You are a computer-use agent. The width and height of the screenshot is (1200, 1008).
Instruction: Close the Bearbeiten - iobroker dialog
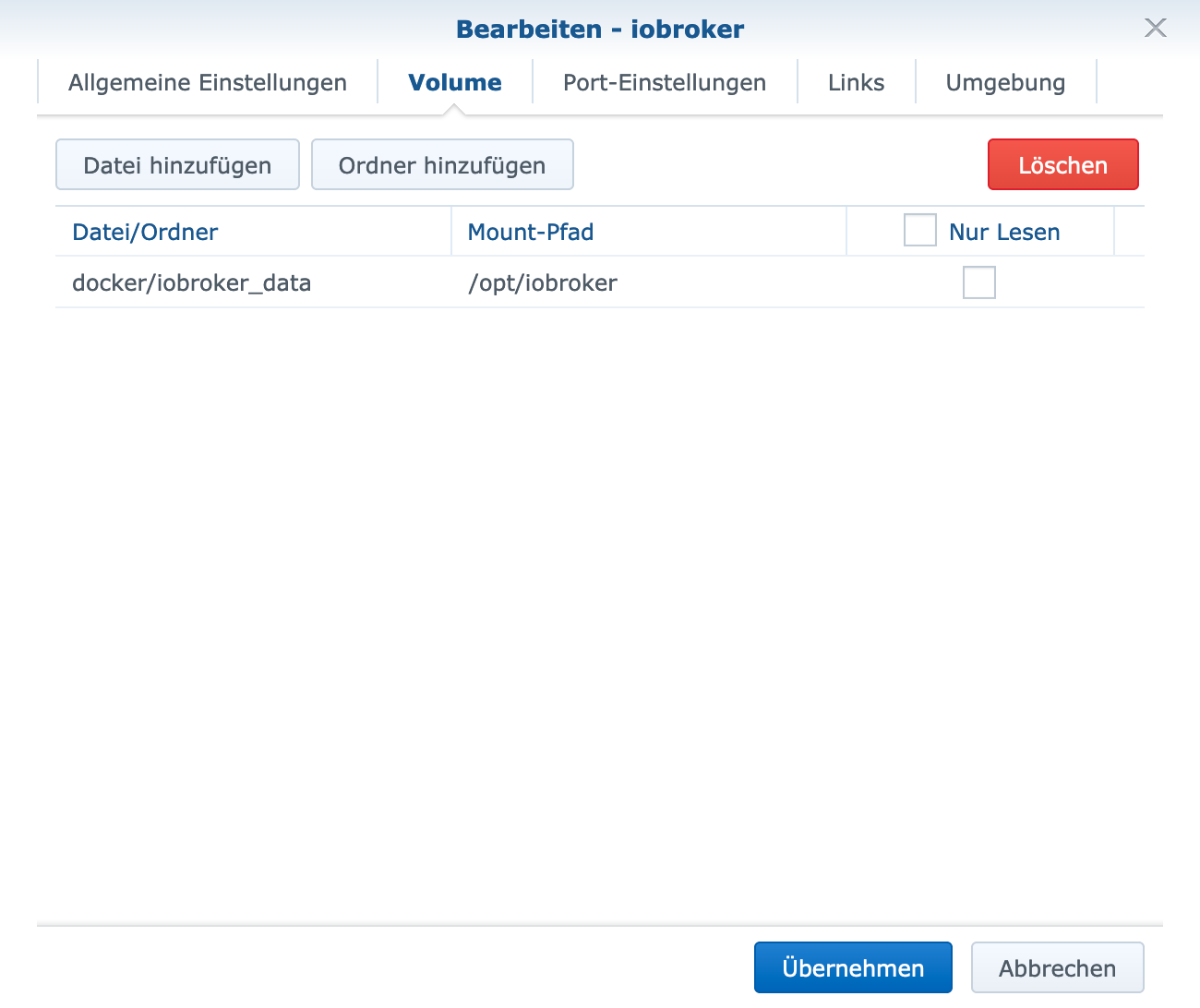[1155, 28]
